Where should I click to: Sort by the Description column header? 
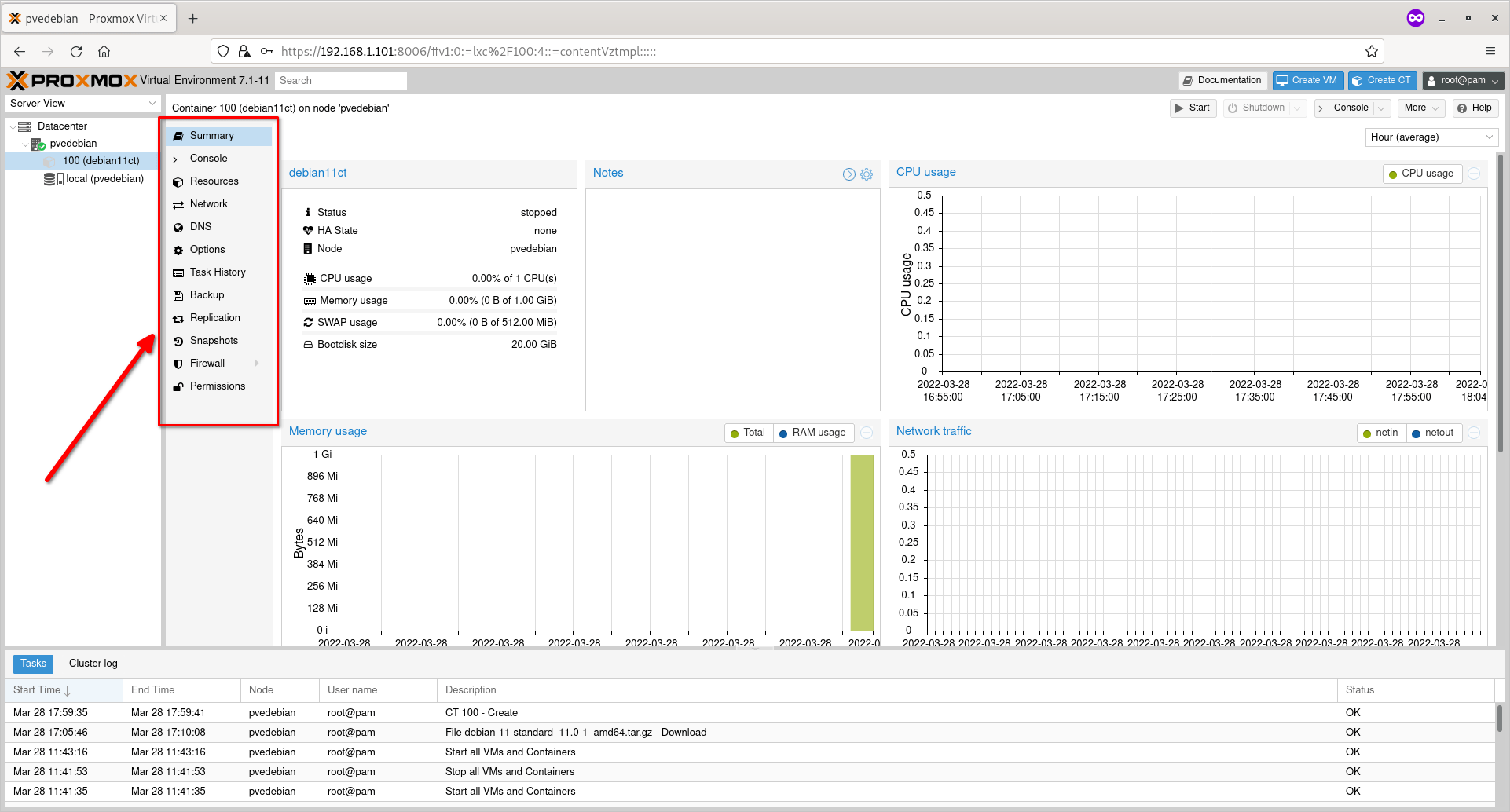pyautogui.click(x=887, y=691)
